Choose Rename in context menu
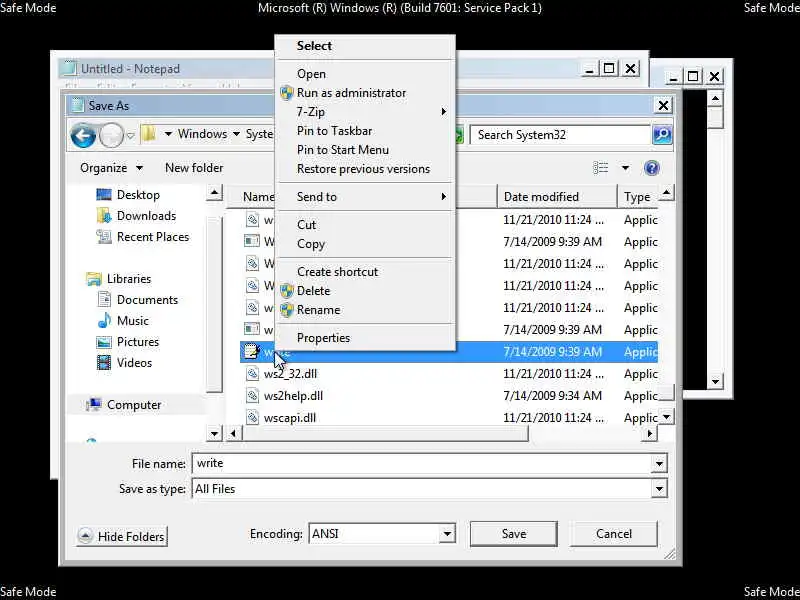800x600 pixels. (365, 310)
